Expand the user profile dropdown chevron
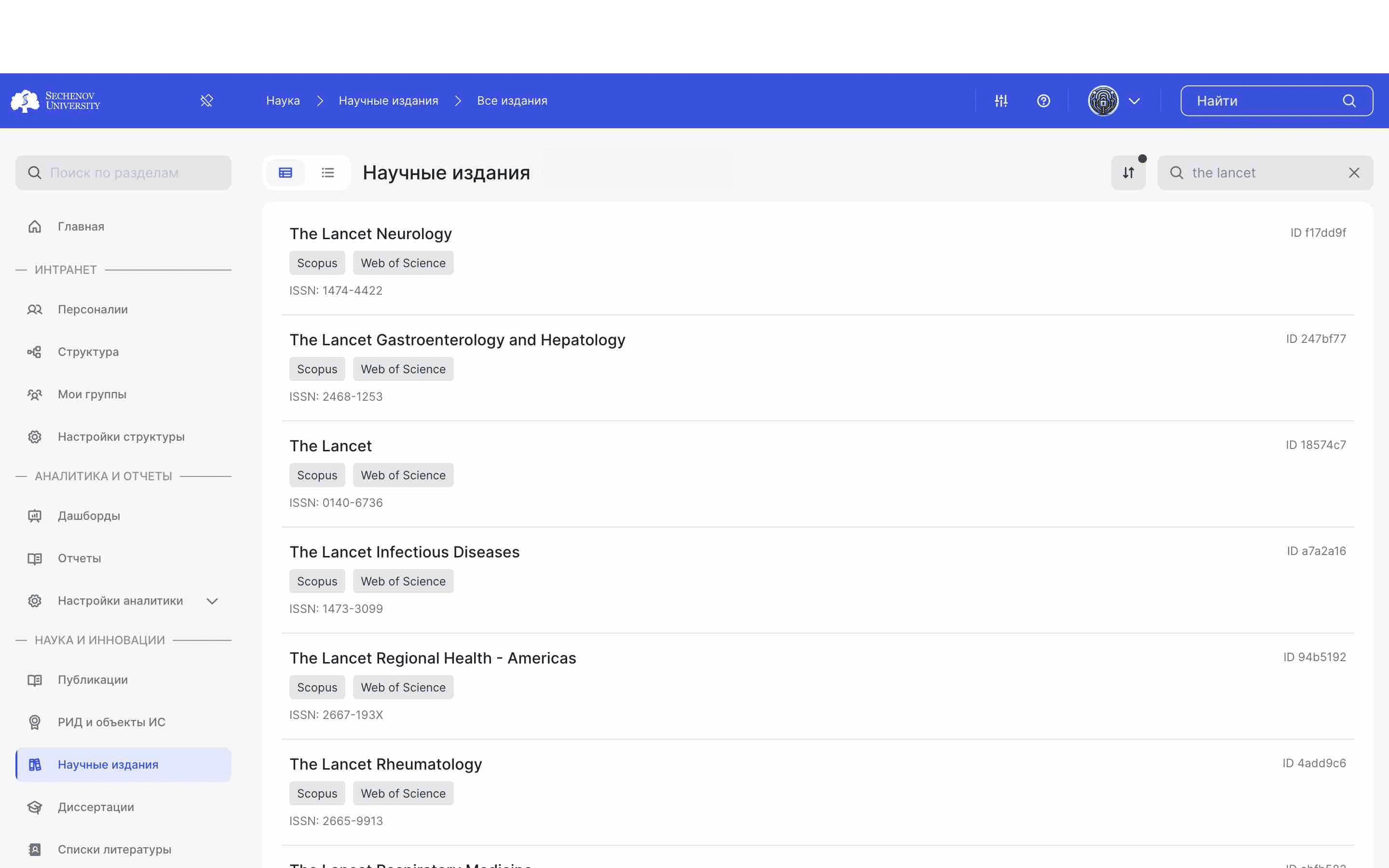 [x=1134, y=101]
